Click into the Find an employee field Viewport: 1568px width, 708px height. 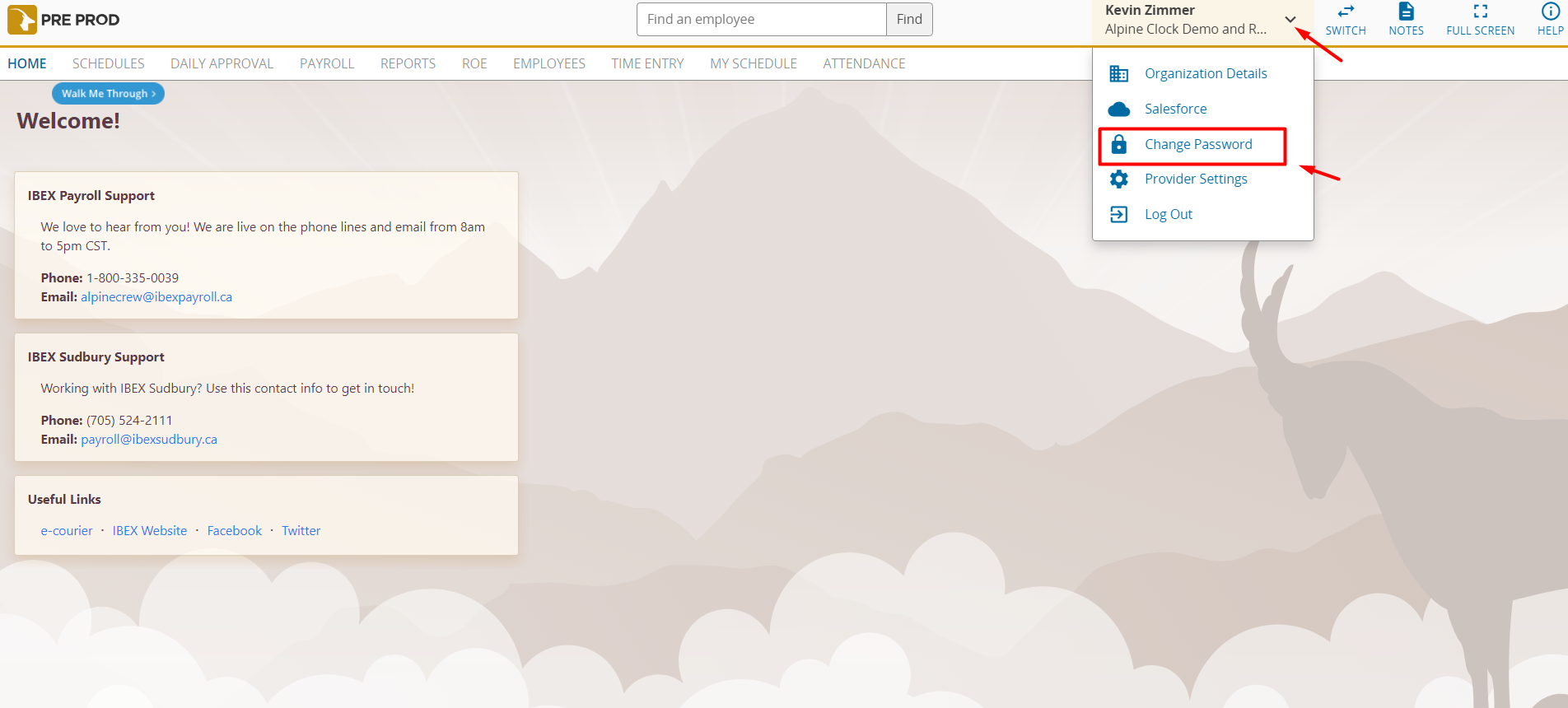tap(762, 20)
